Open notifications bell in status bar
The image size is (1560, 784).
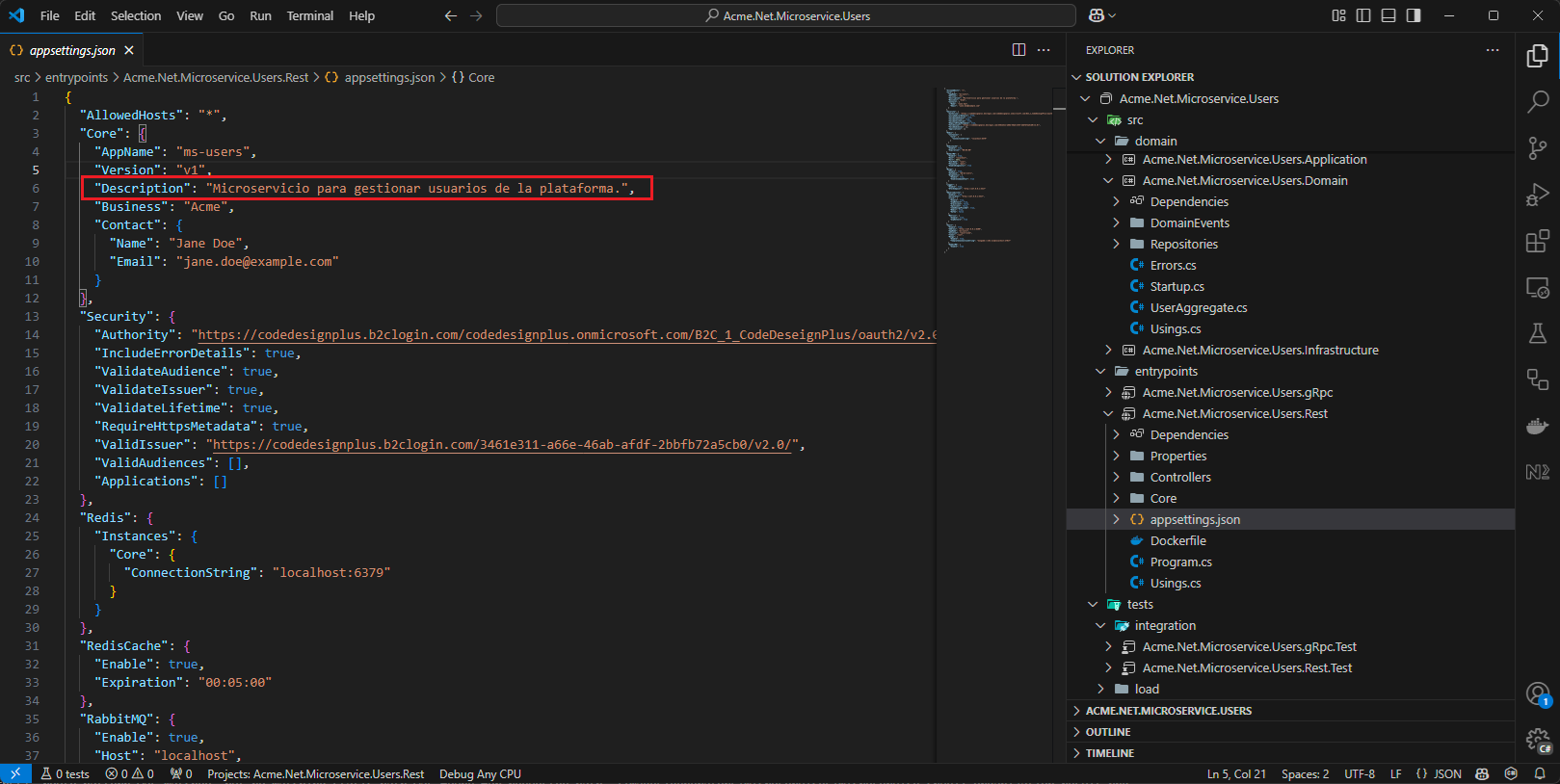coord(1540,773)
